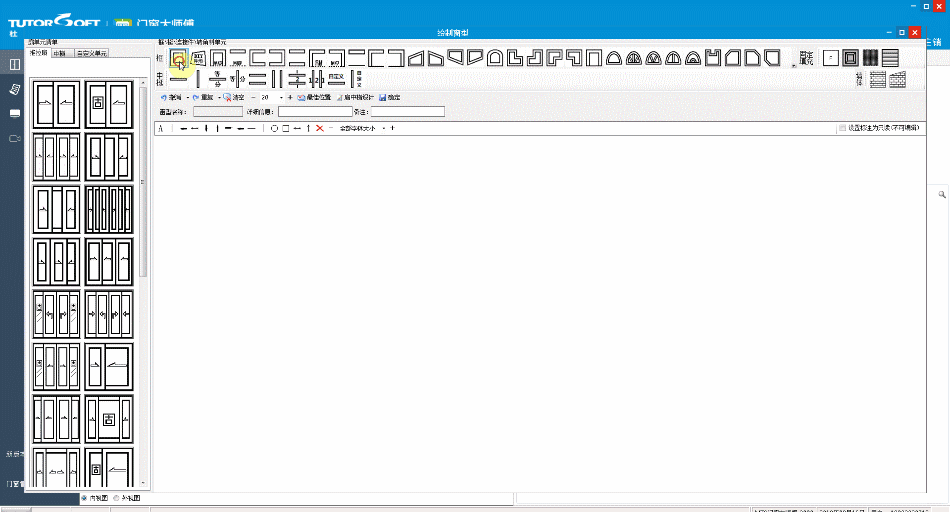Open the monitor icon in left sidebar
The height and width of the screenshot is (512, 950).
tap(15, 113)
